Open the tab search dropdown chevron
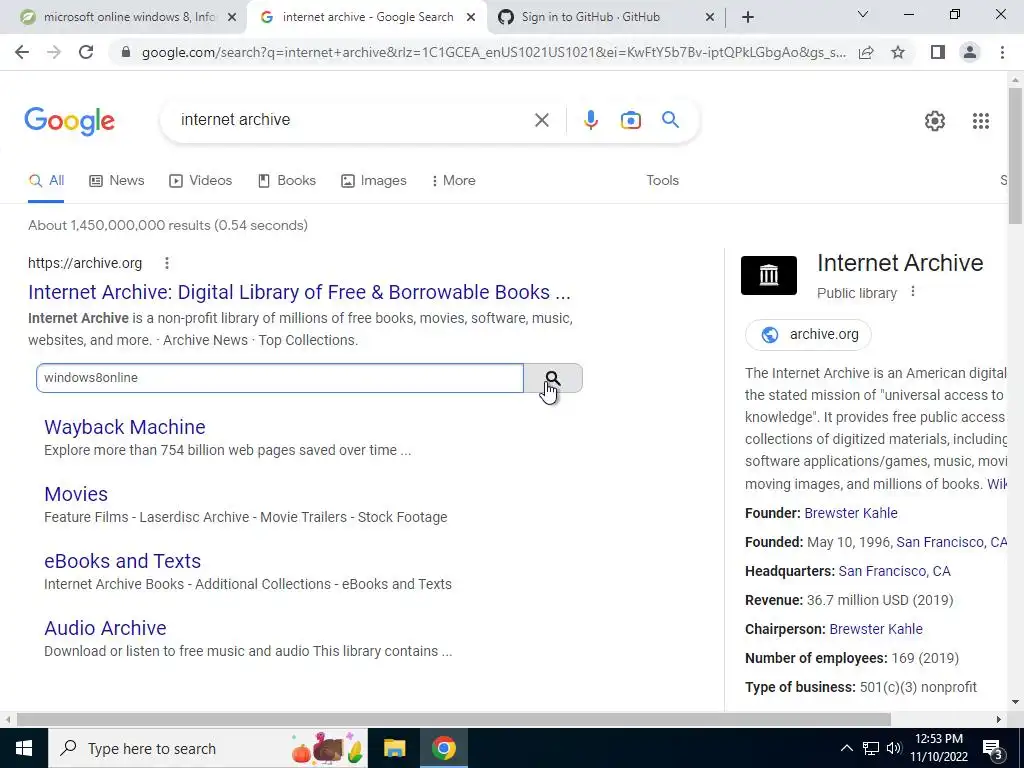Viewport: 1024px width, 768px height. coord(863,14)
